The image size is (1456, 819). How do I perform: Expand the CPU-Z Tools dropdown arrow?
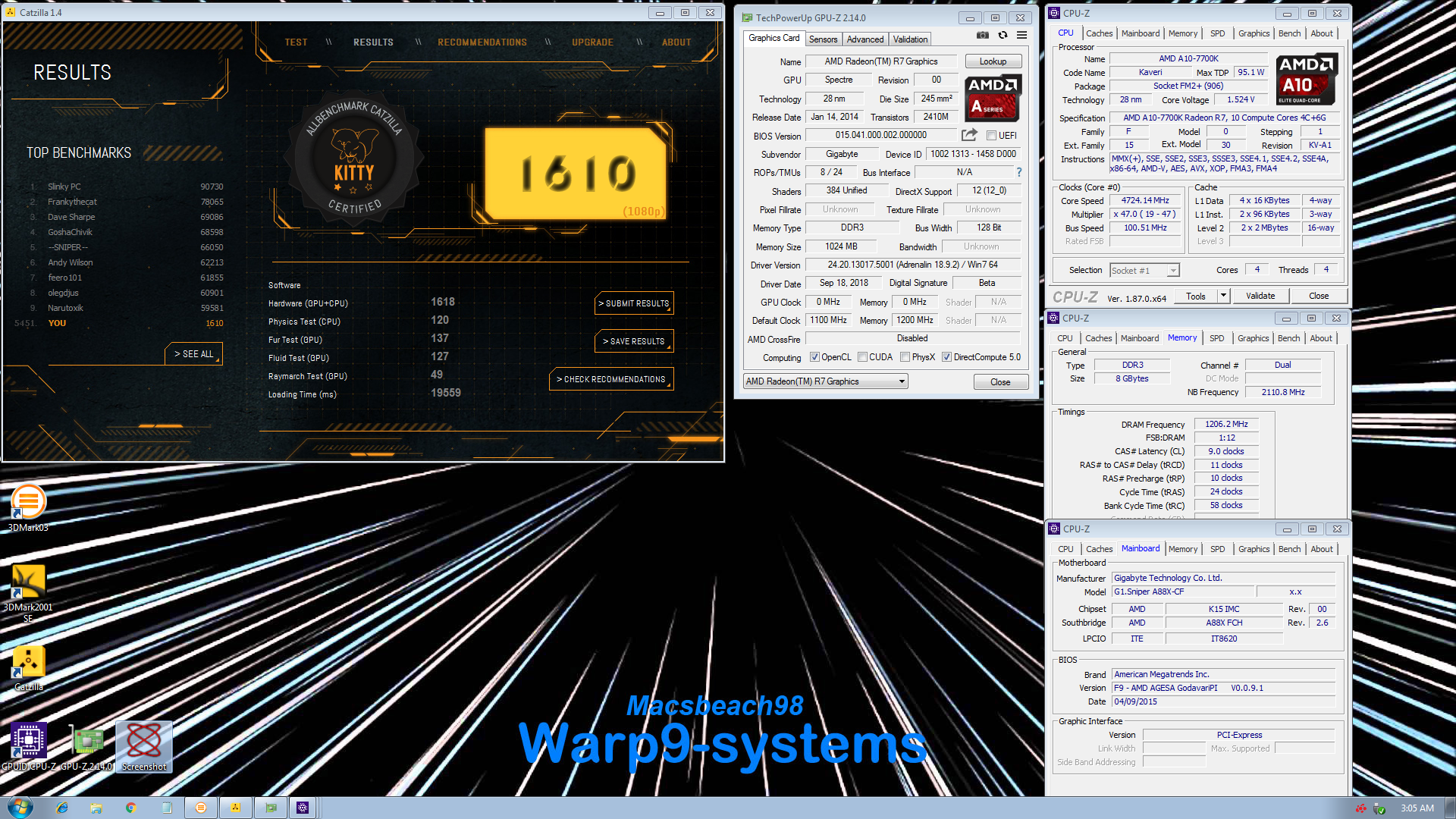pyautogui.click(x=1223, y=296)
